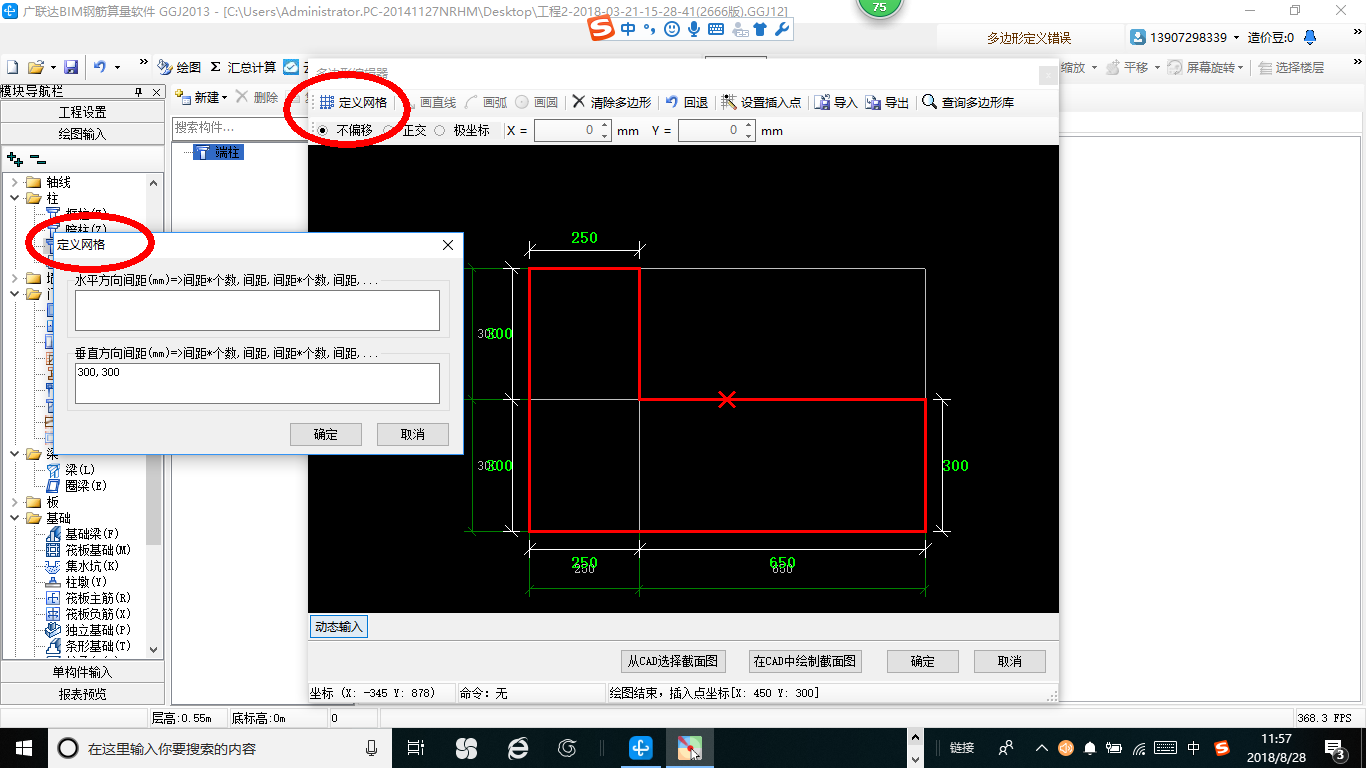The height and width of the screenshot is (768, 1366).
Task: Expand the 板 slab folder
Action: 14,502
